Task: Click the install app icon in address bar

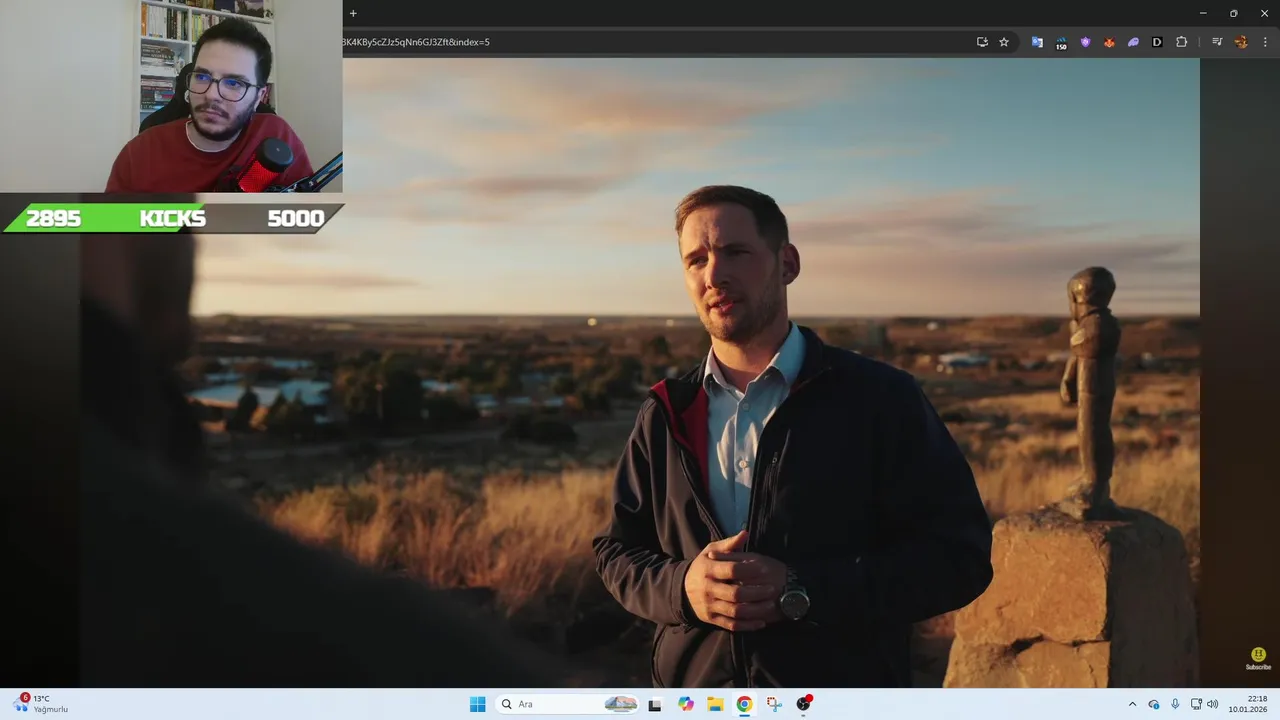Action: pyautogui.click(x=982, y=42)
